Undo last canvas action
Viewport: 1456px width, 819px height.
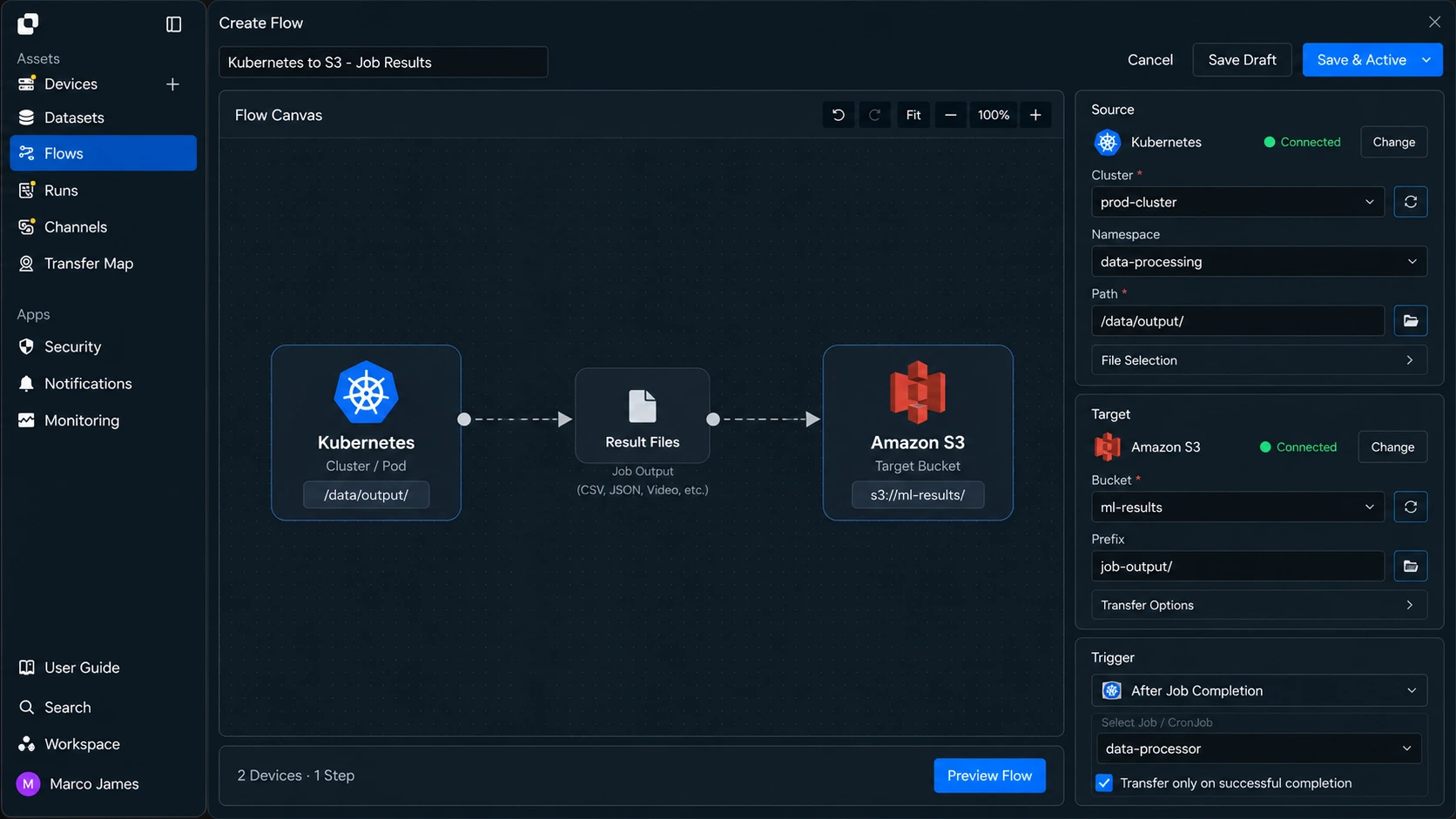[838, 115]
